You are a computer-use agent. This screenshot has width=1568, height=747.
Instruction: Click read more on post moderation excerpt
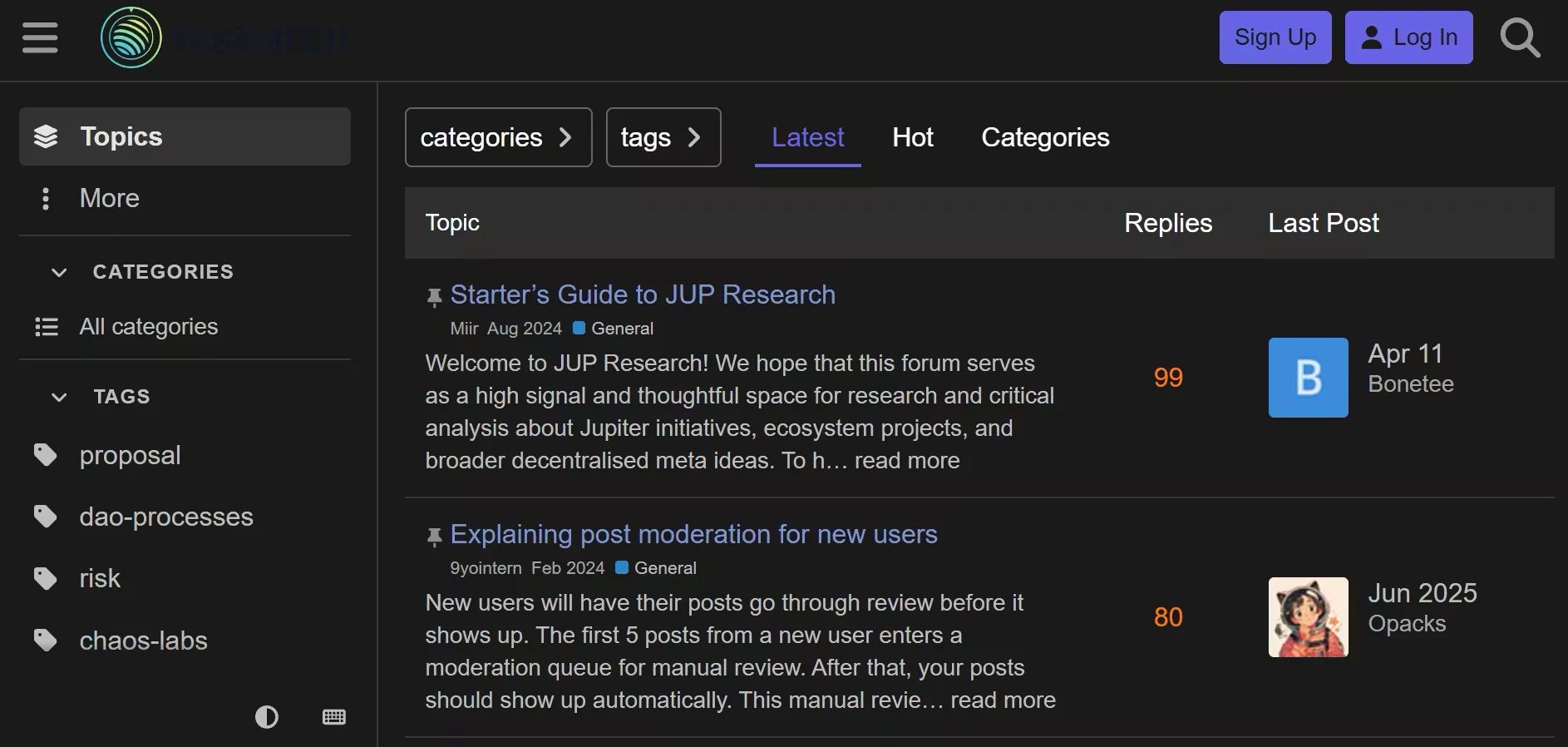(1003, 700)
